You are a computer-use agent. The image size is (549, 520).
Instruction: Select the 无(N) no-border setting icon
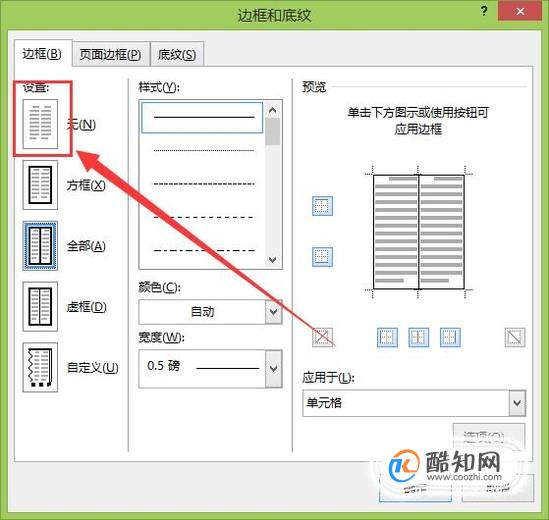pos(40,124)
